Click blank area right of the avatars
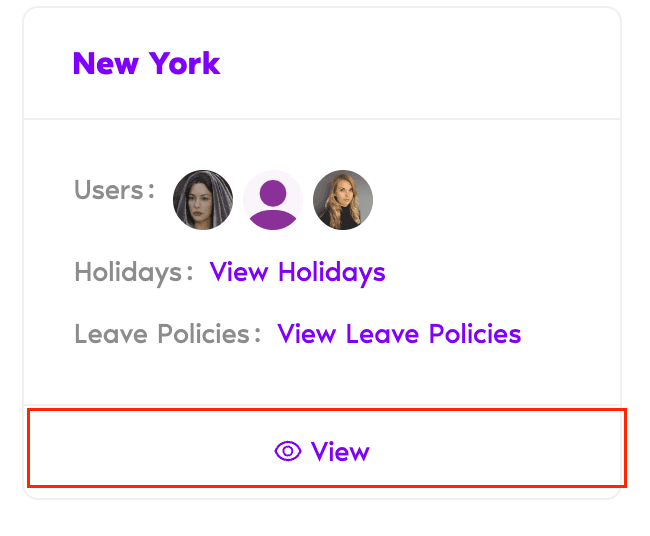The width and height of the screenshot is (650, 536). tap(490, 200)
